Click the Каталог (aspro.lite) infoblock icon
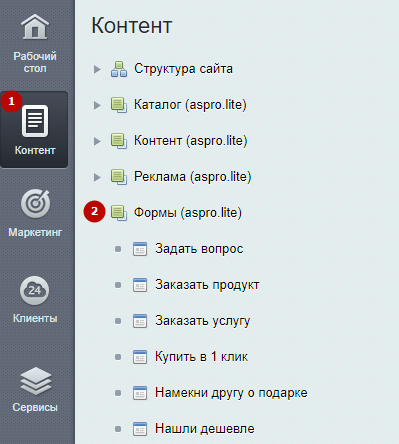The width and height of the screenshot is (399, 444). [x=119, y=105]
